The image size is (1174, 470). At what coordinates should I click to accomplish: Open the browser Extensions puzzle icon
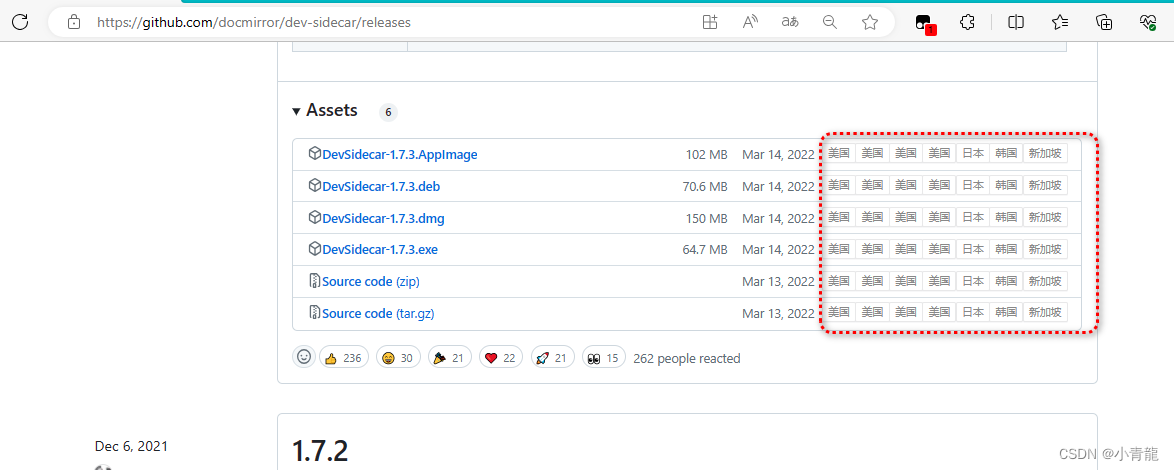(x=967, y=22)
